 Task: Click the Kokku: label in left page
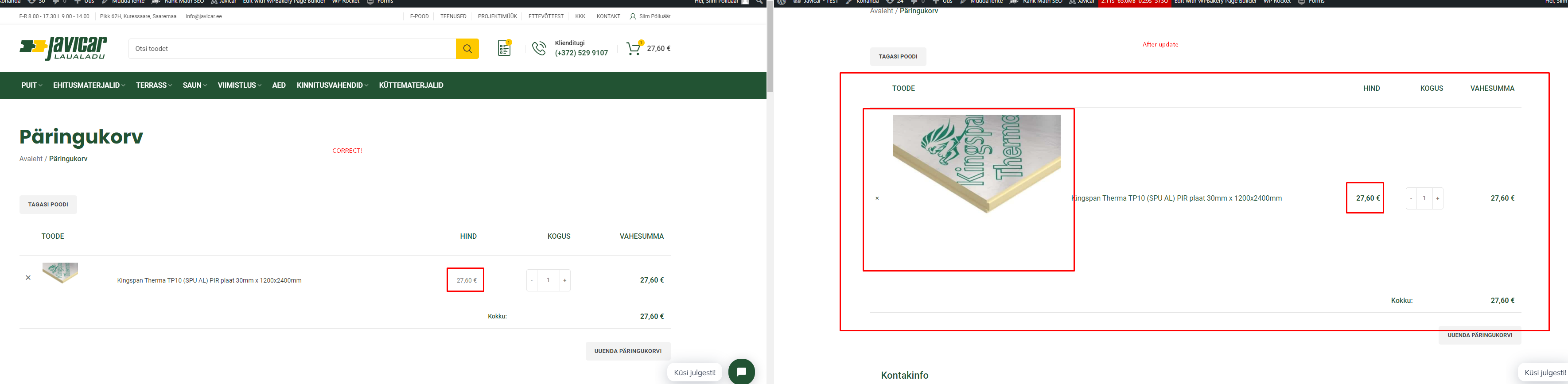497,316
